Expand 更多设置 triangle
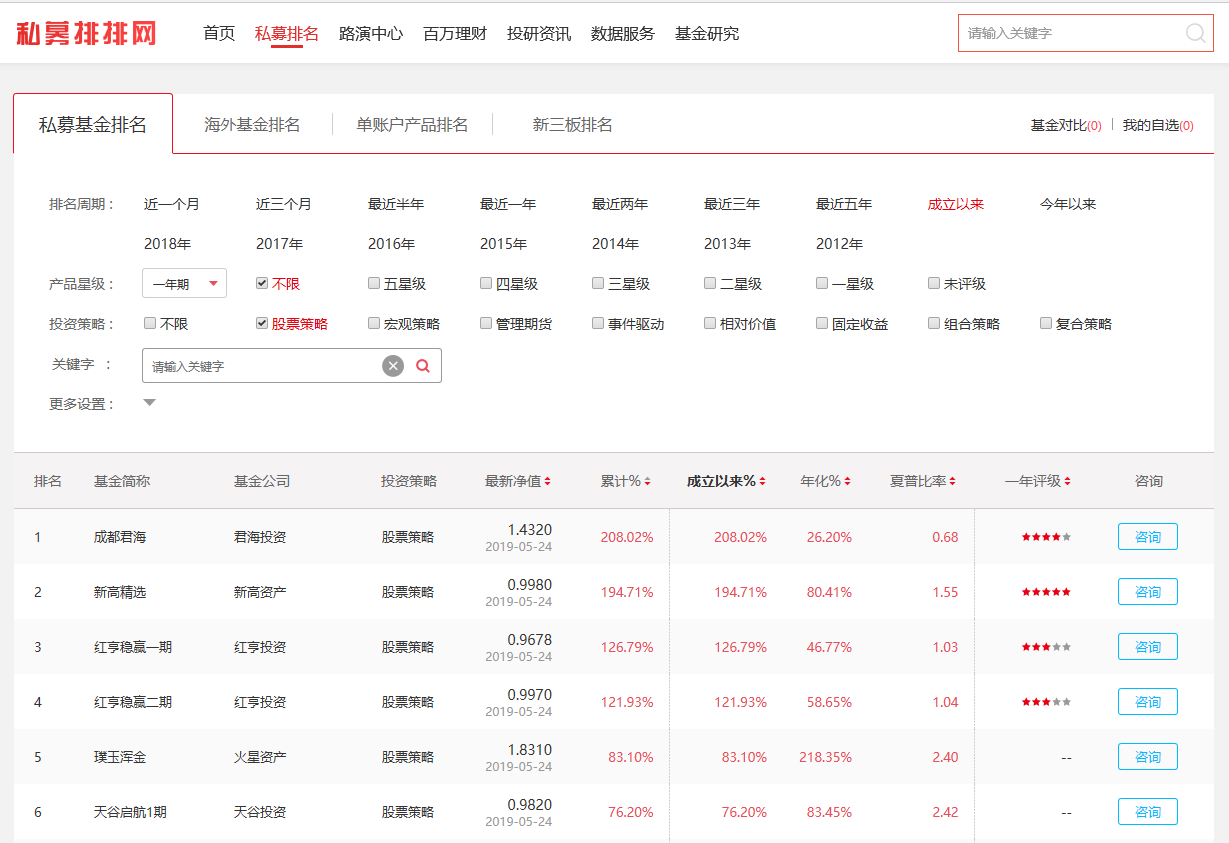Viewport: 1229px width, 843px height. pyautogui.click(x=149, y=403)
